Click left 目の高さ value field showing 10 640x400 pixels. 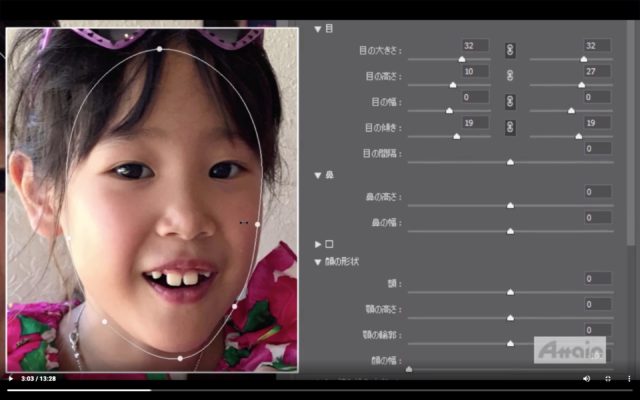coord(476,71)
